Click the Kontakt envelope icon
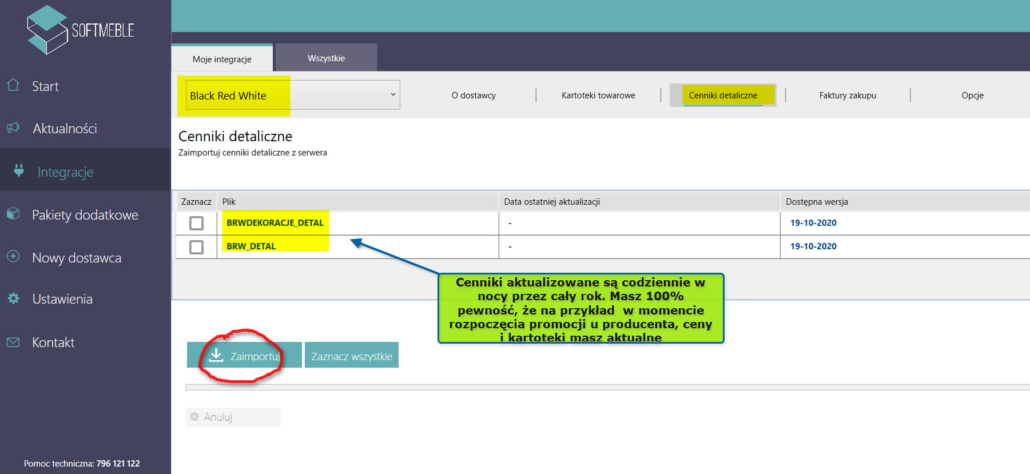The width and height of the screenshot is (1030, 474). coord(13,342)
